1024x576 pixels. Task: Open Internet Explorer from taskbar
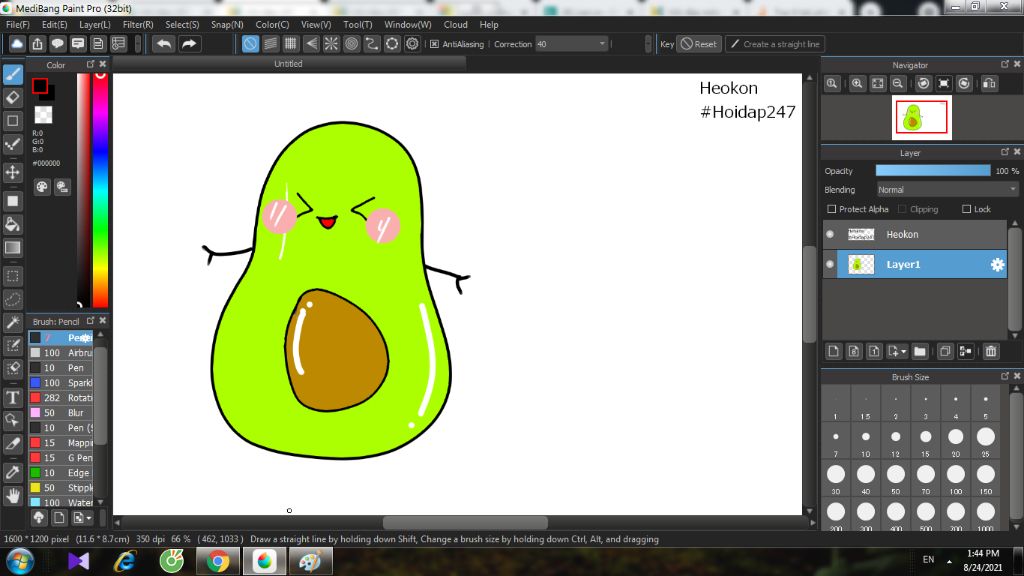[x=125, y=561]
